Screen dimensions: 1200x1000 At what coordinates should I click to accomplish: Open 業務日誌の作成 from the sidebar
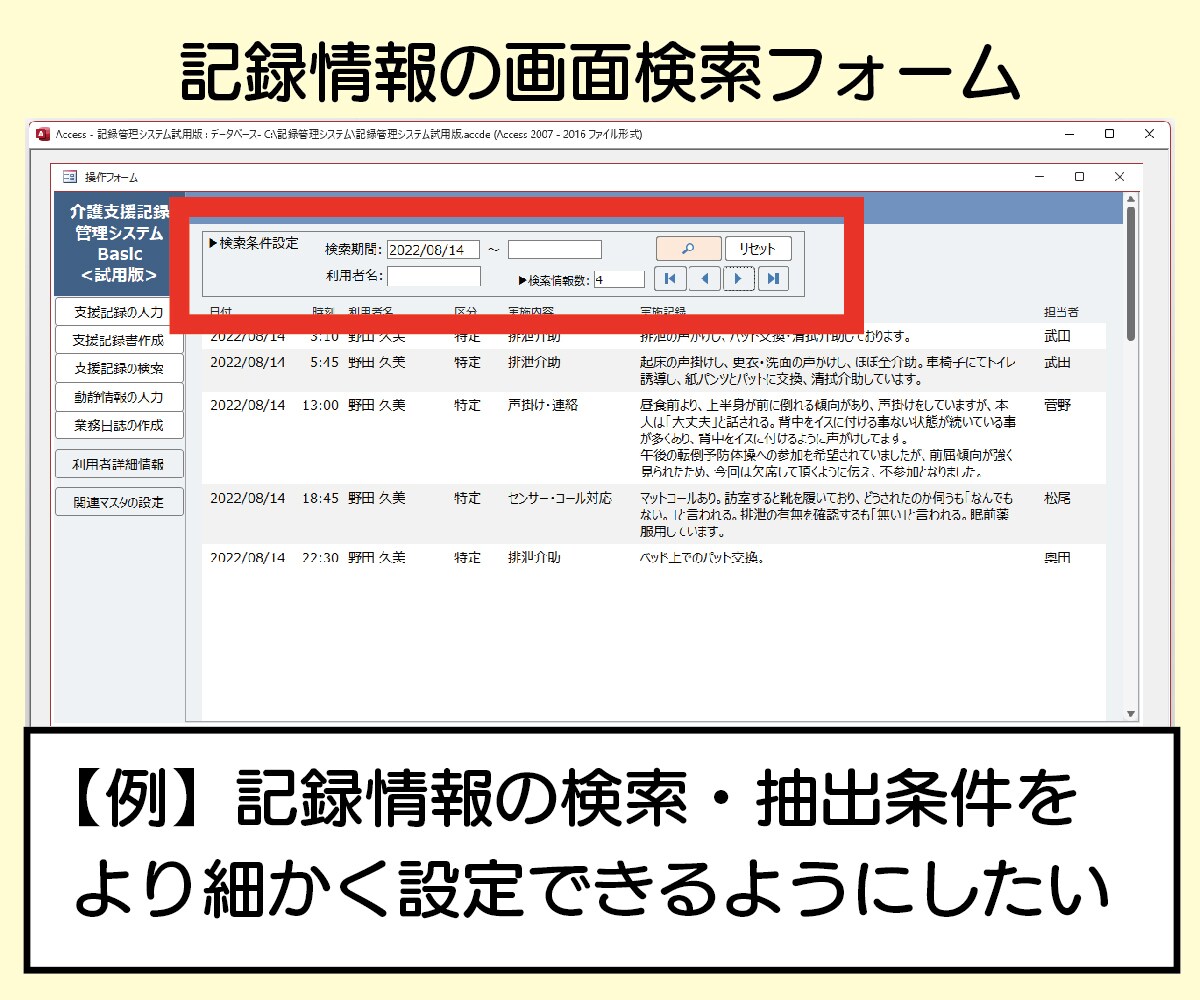tap(120, 425)
